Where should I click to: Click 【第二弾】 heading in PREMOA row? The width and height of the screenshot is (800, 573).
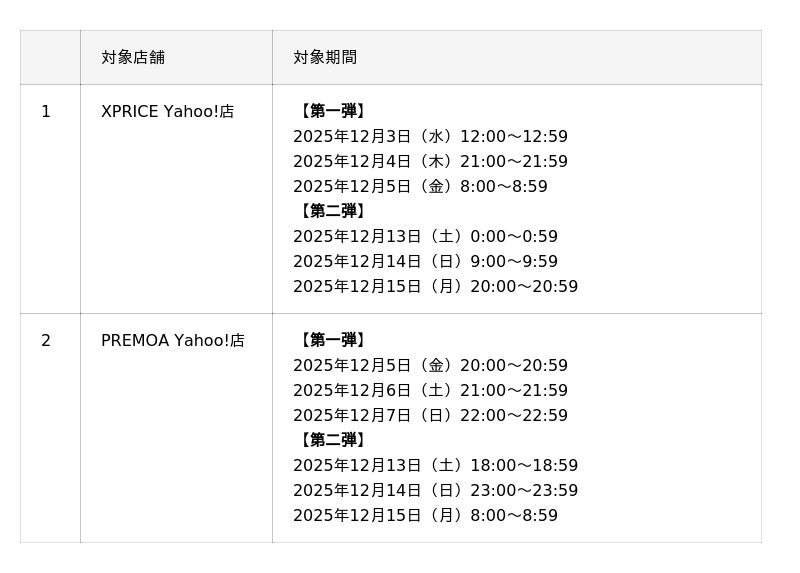[332, 440]
